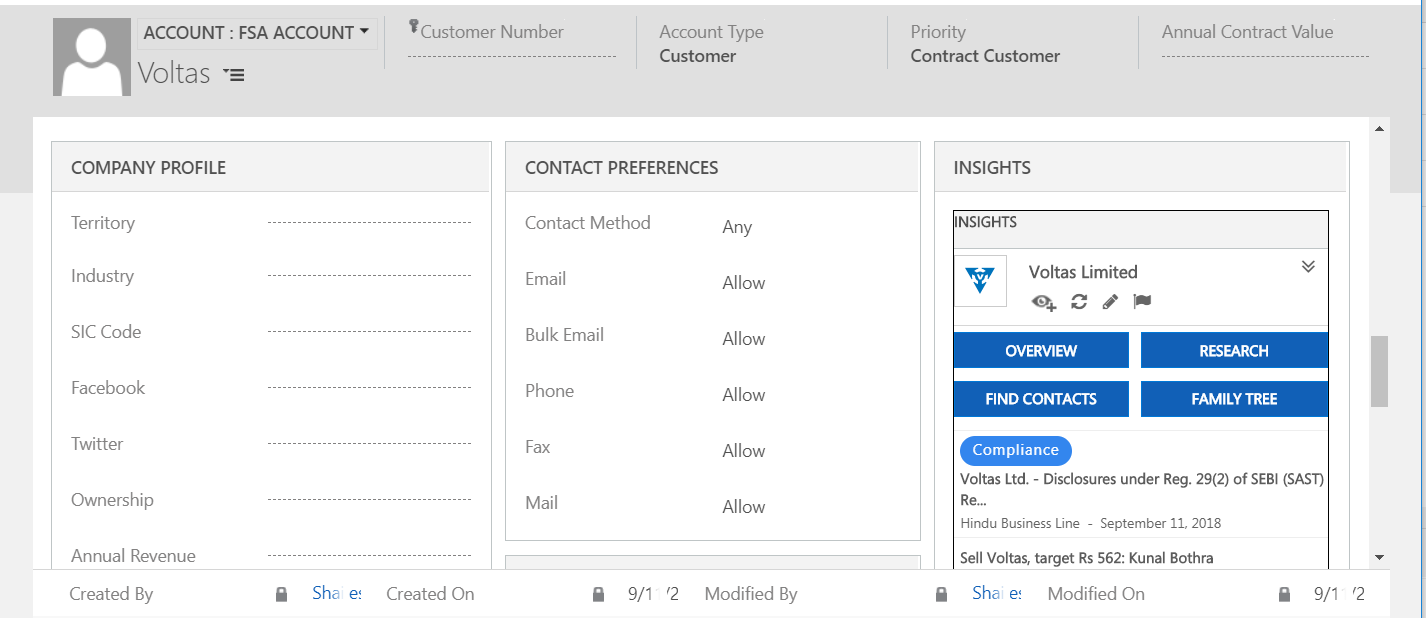Click the Territory field
Image resolution: width=1426 pixels, height=618 pixels.
[369, 223]
